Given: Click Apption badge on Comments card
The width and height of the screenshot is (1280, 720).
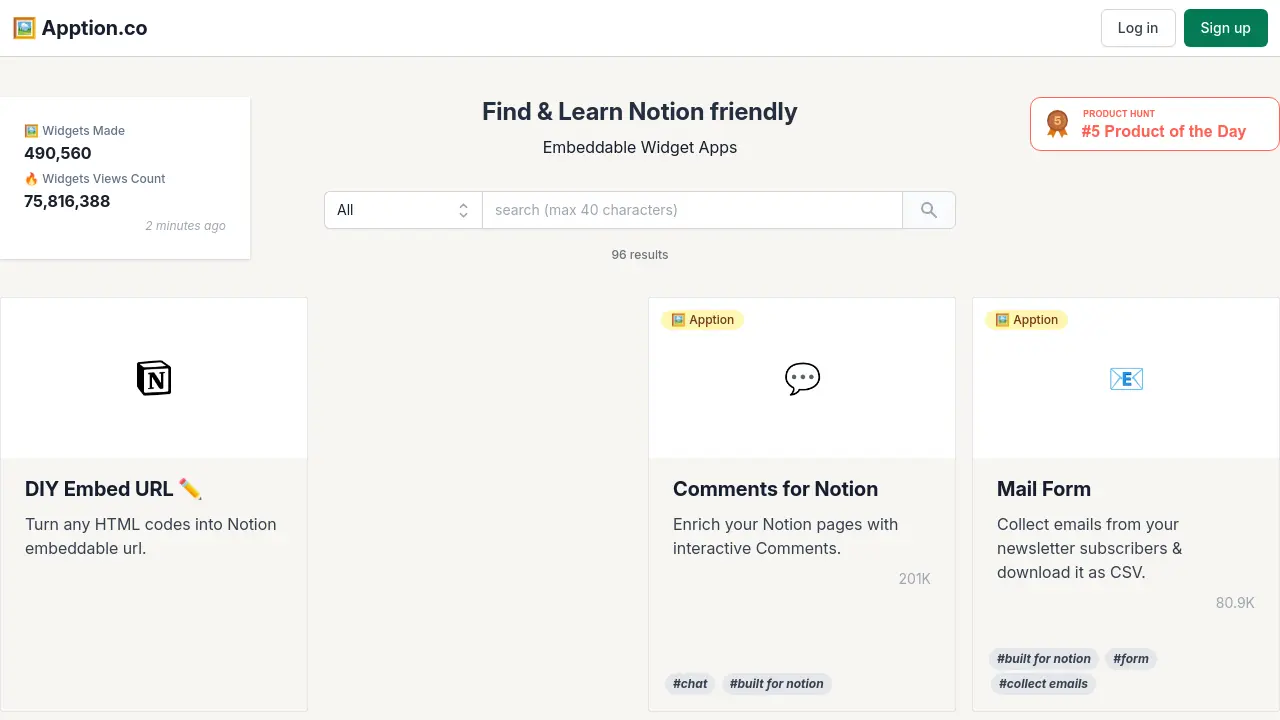Looking at the screenshot, I should click(x=702, y=320).
